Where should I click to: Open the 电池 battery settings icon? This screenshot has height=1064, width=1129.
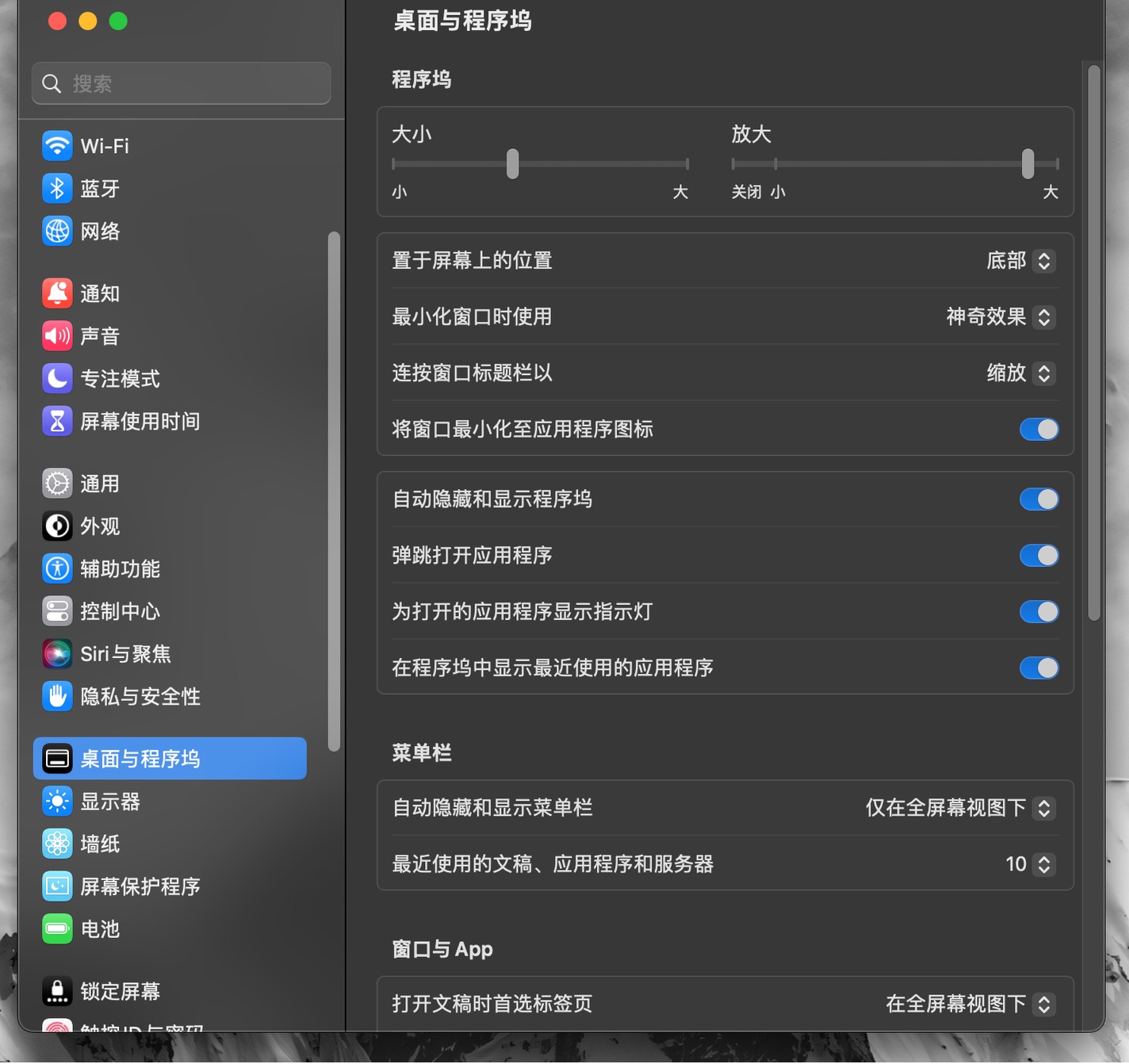(56, 928)
